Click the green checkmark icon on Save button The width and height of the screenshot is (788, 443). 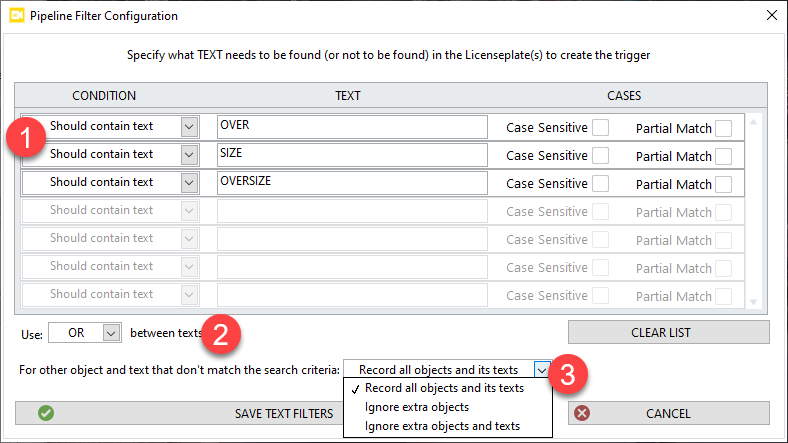tap(46, 413)
